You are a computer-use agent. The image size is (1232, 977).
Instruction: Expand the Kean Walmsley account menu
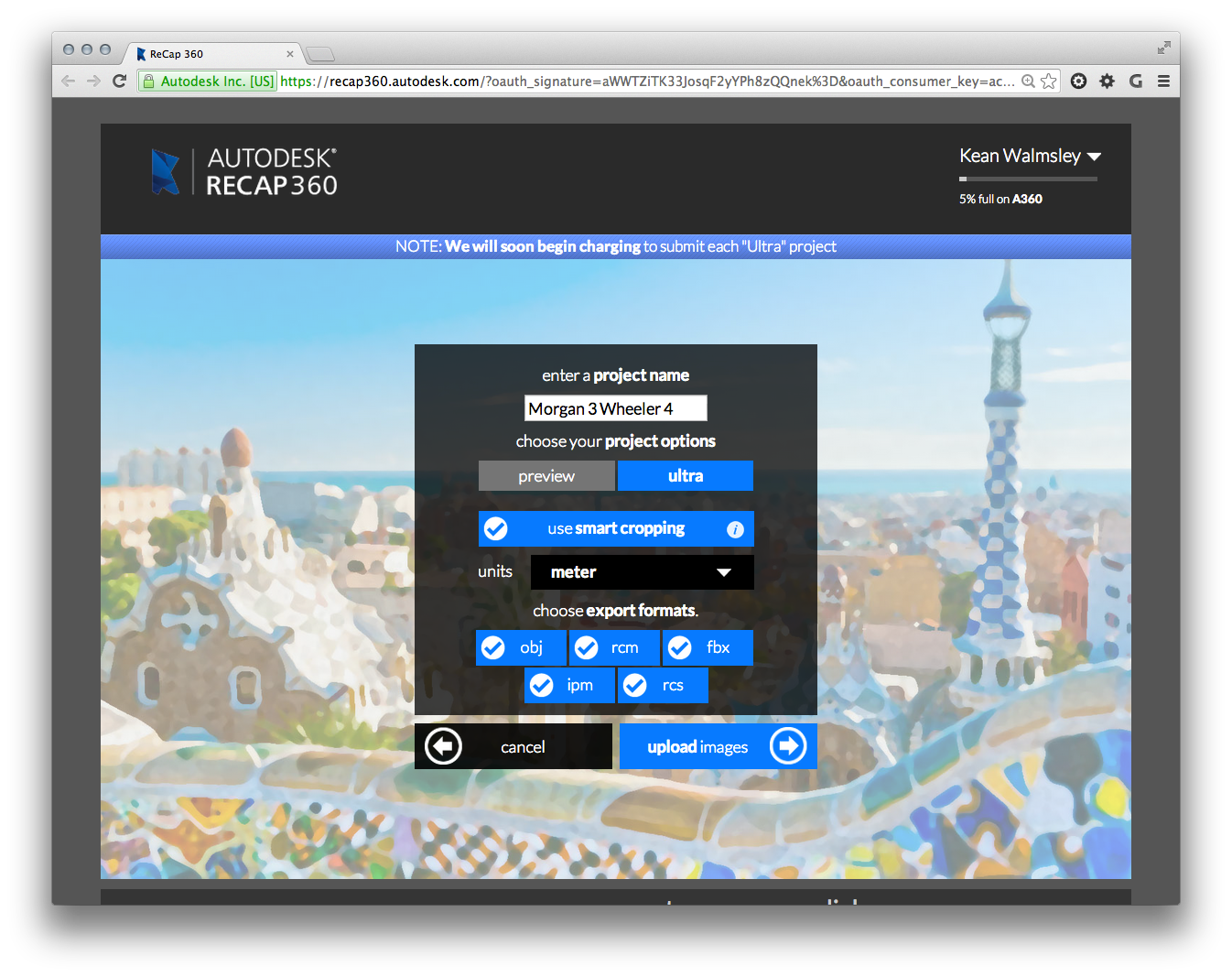pos(1029,157)
